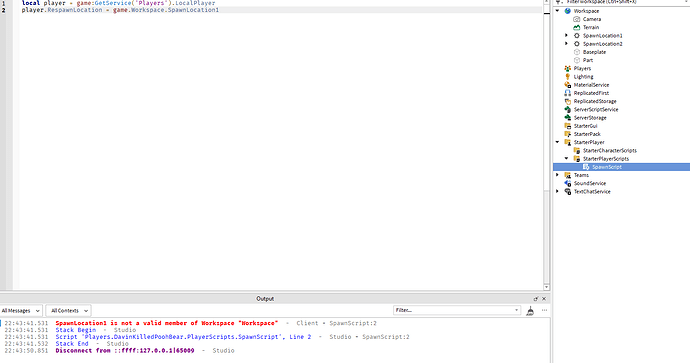Open the All Messages dropdown

[21, 311]
